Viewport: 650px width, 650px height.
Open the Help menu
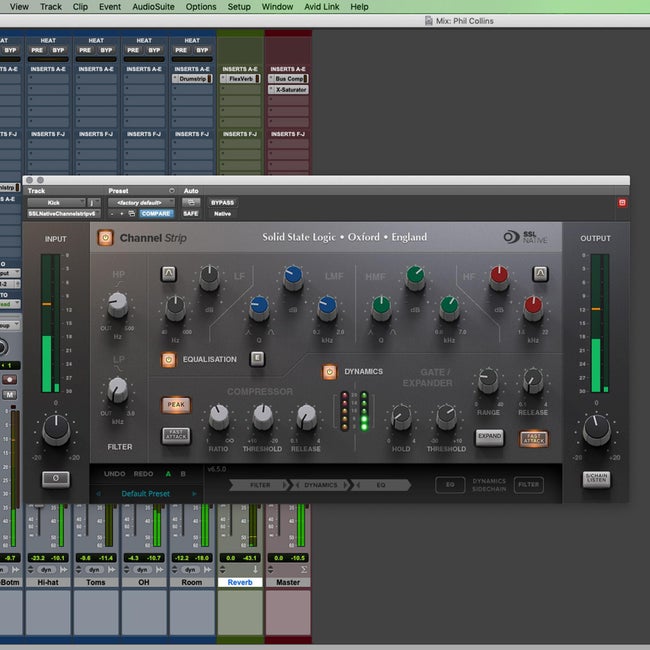coord(359,7)
